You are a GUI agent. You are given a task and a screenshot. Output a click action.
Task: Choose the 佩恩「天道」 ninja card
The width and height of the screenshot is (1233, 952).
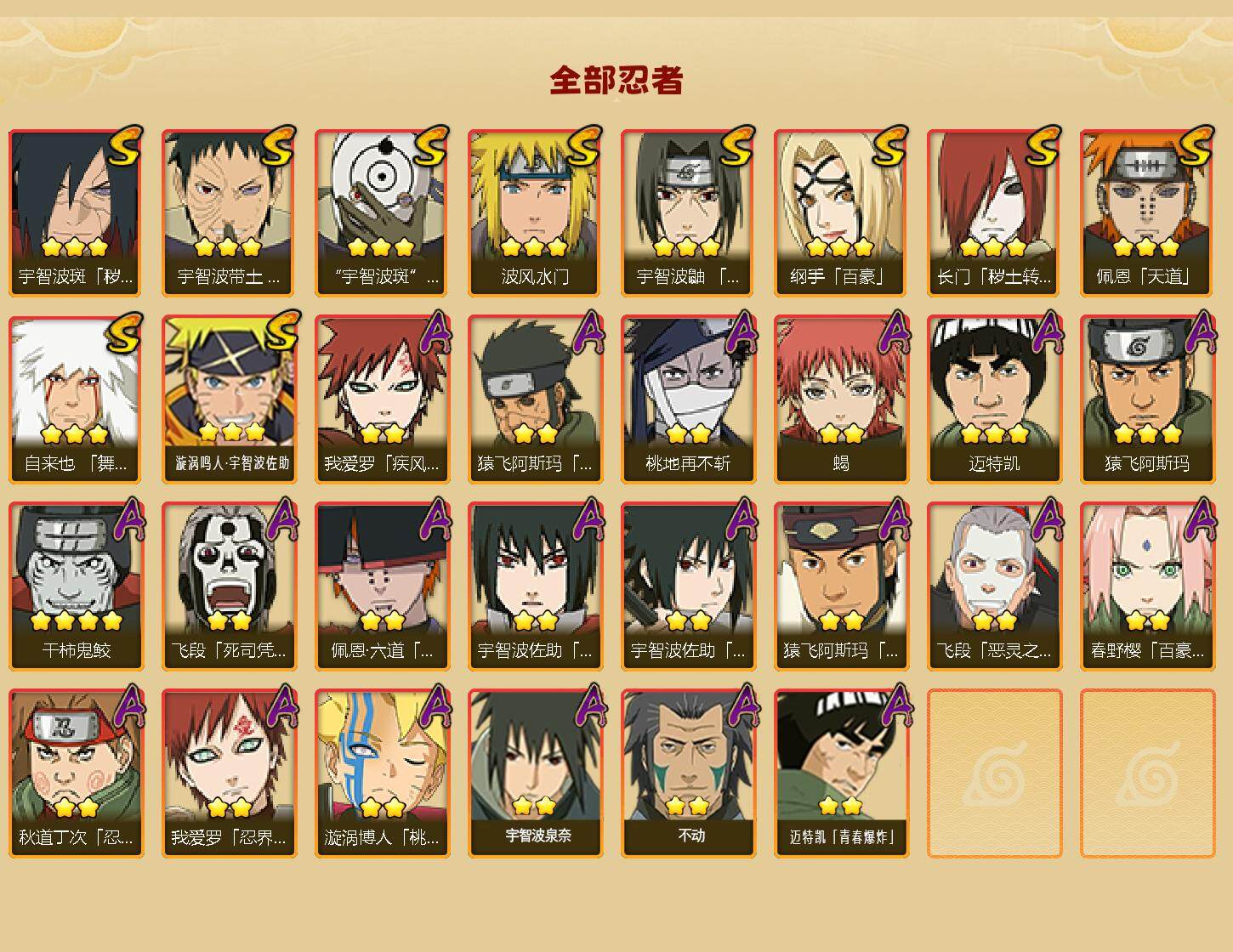[x=1147, y=212]
